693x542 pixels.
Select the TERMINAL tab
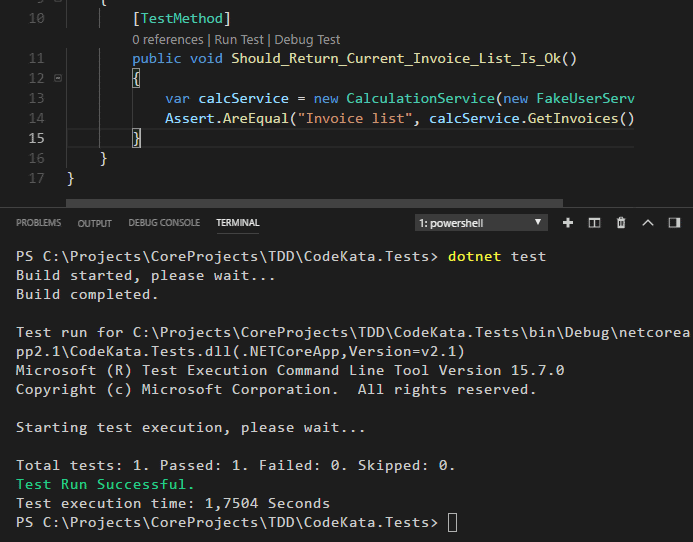(238, 223)
